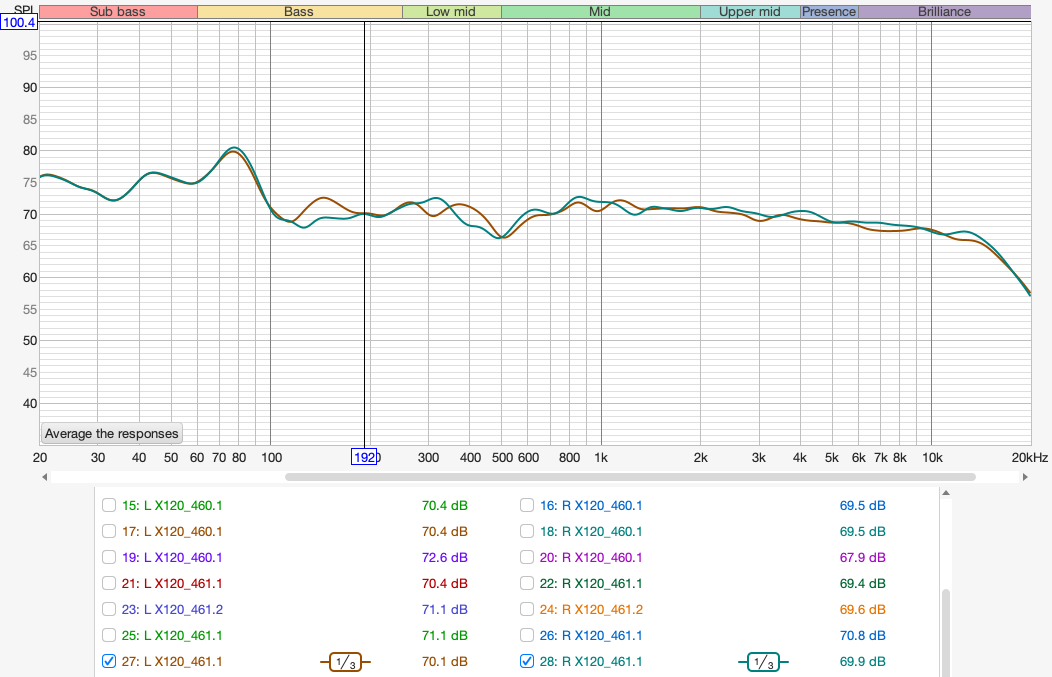This screenshot has height=677, width=1052.
Task: Click the Brilliance band header
Action: pyautogui.click(x=944, y=12)
